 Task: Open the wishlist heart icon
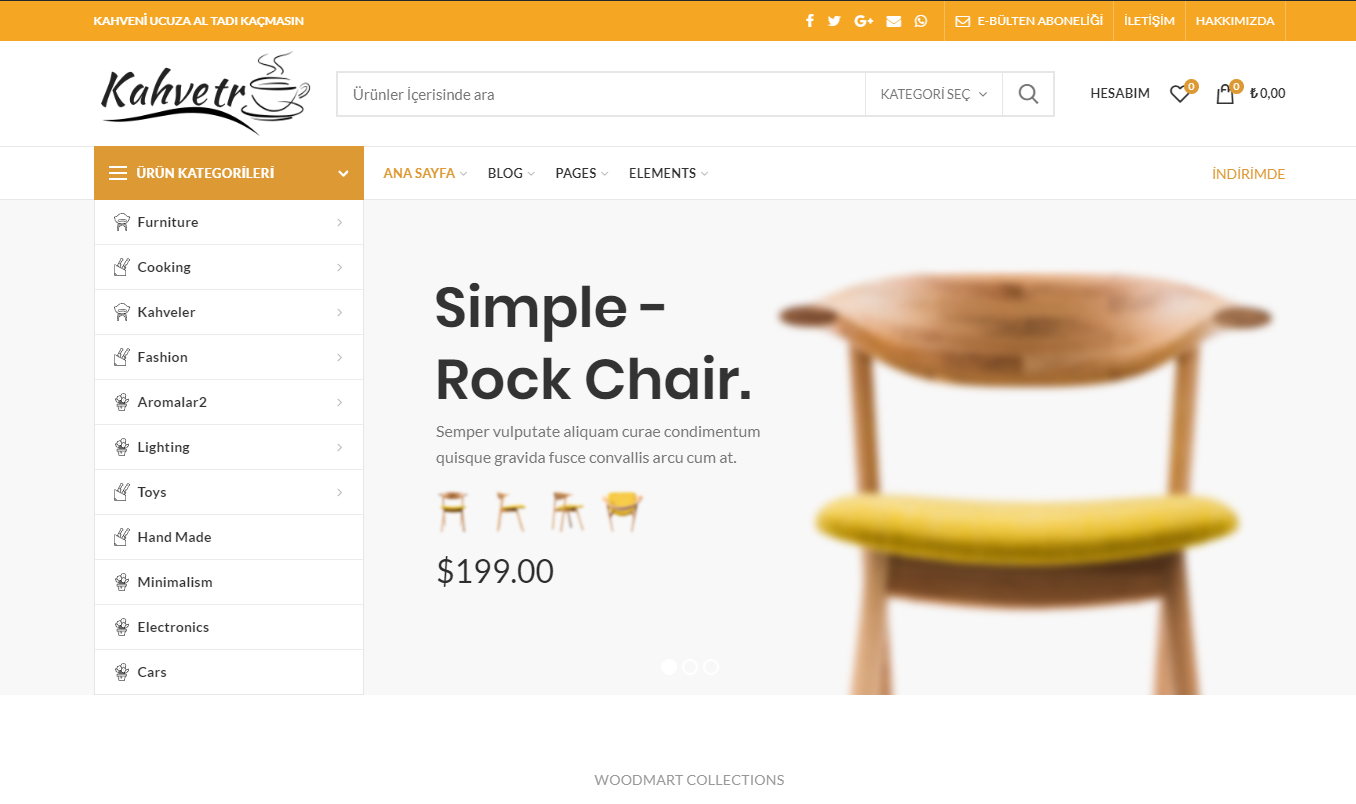[1181, 93]
